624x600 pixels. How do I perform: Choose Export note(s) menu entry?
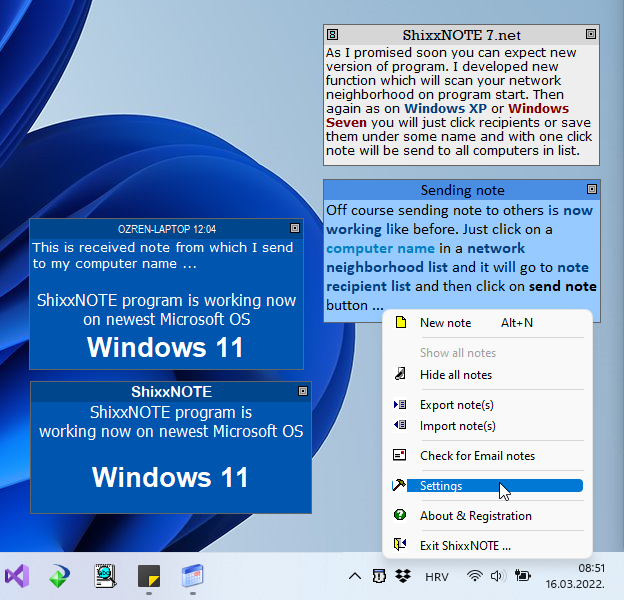click(488, 405)
